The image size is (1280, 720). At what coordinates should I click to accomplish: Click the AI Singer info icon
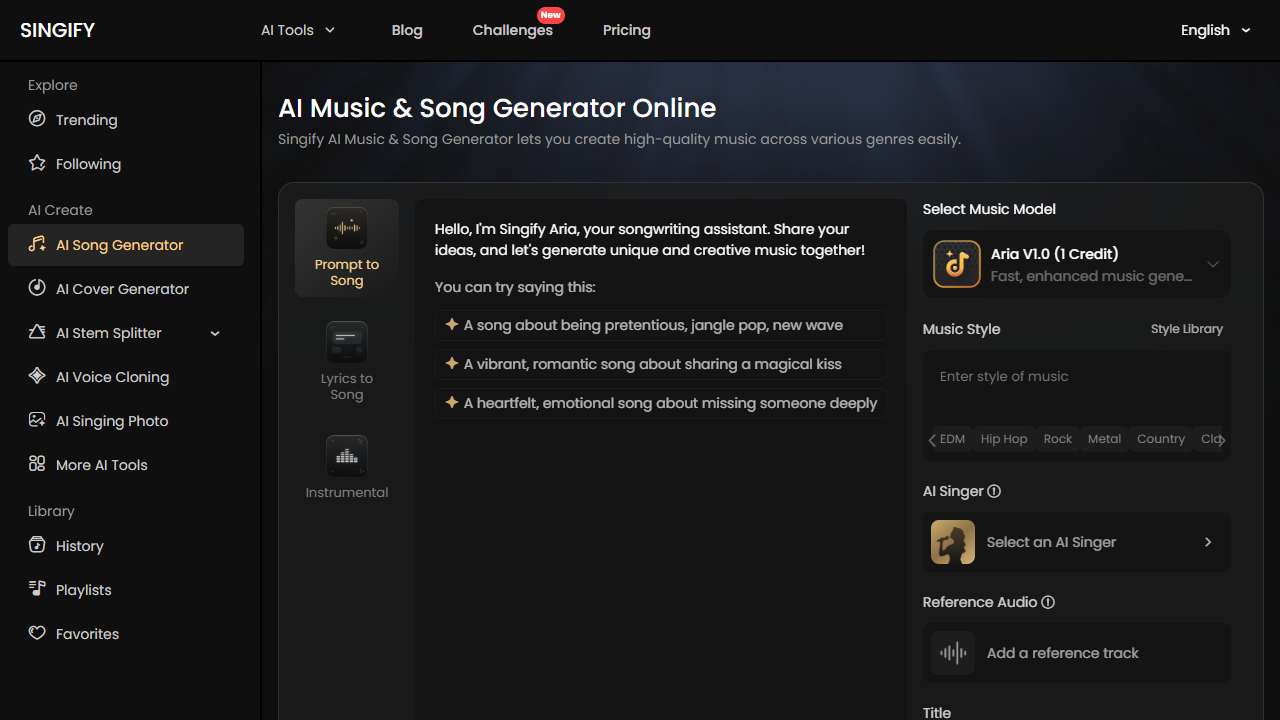coord(994,491)
